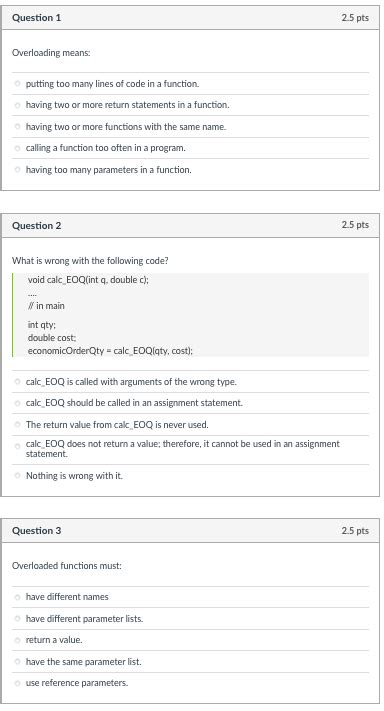This screenshot has width=384, height=711.
Task: Select 'have different names' radio option
Action: point(17,597)
